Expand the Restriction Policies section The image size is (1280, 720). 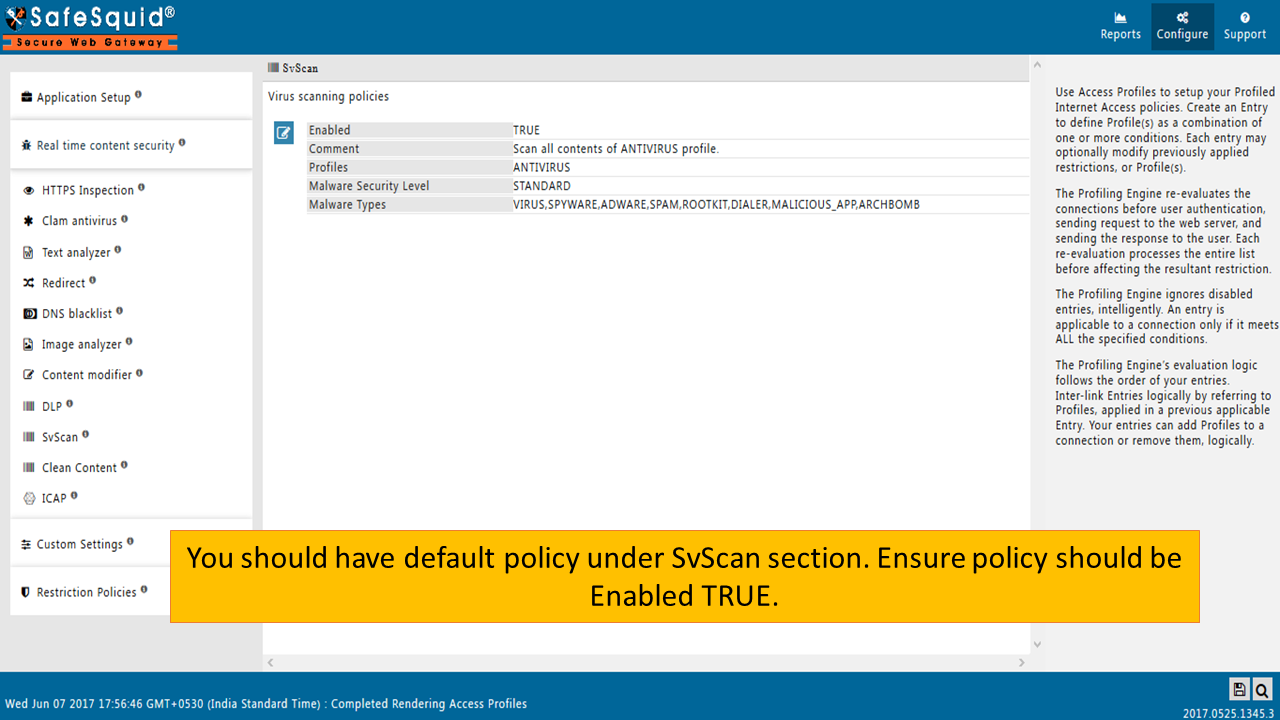point(86,592)
